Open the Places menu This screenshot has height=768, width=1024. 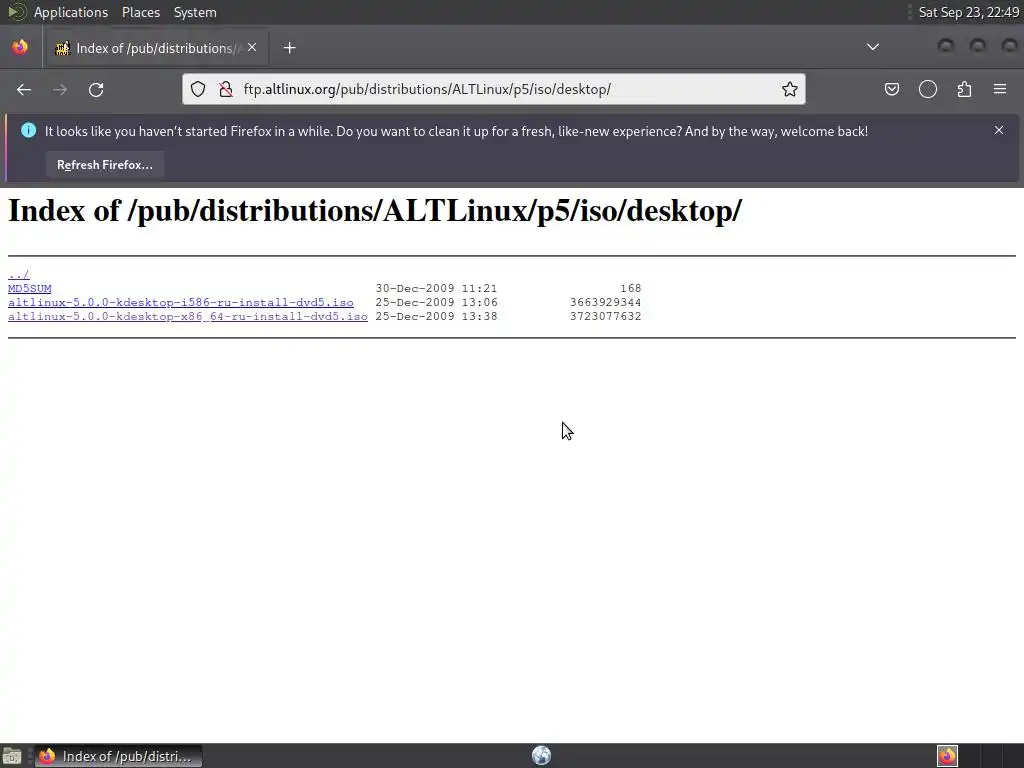pyautogui.click(x=141, y=12)
